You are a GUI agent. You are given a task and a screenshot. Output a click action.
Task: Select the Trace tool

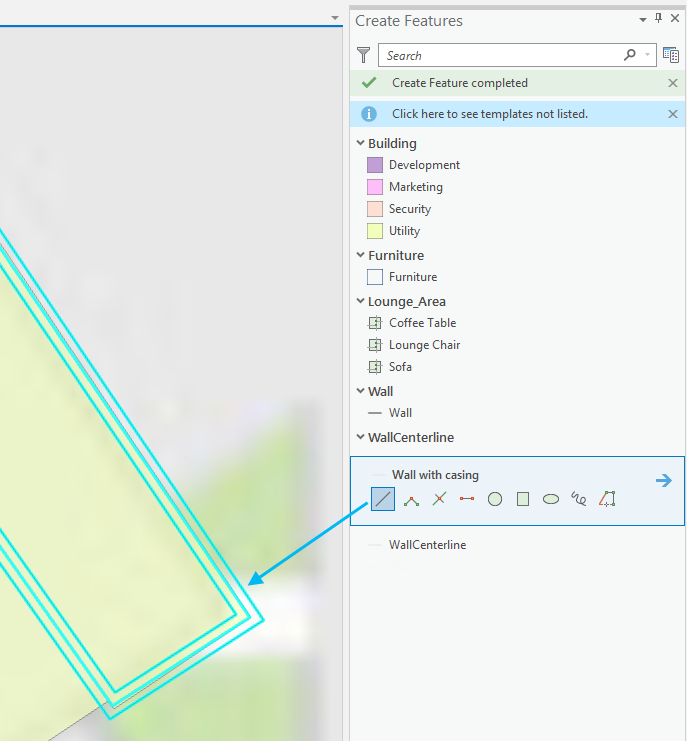click(607, 499)
